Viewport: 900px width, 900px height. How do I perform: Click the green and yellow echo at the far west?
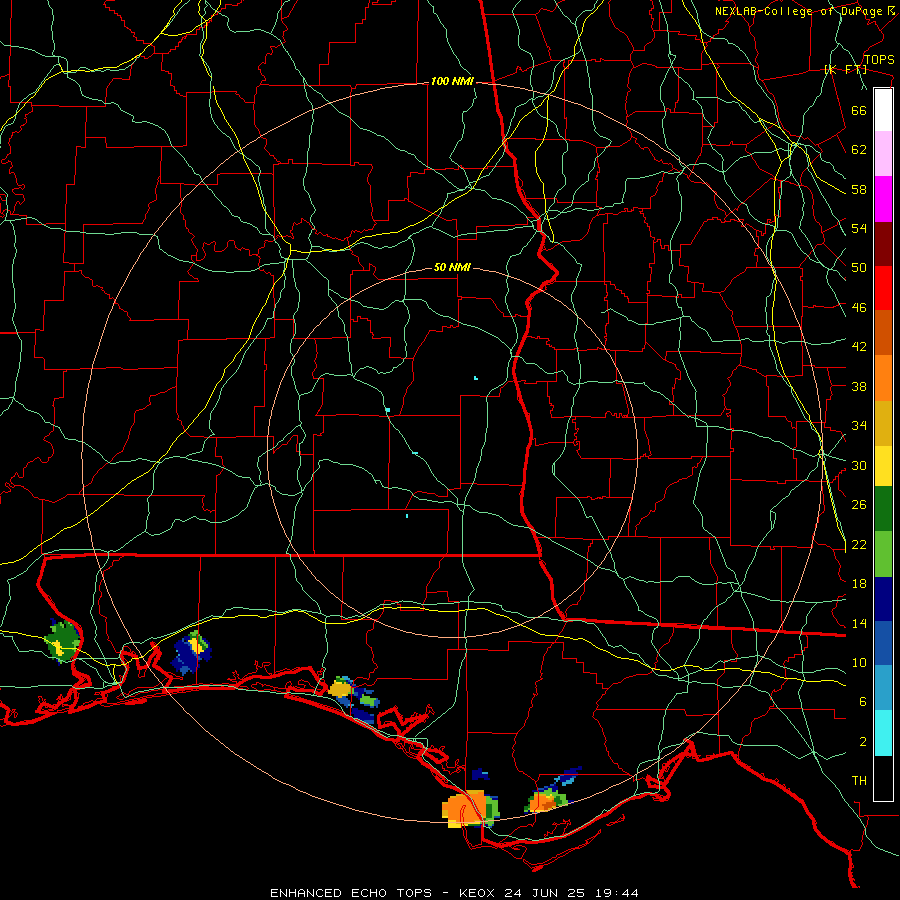[62, 641]
